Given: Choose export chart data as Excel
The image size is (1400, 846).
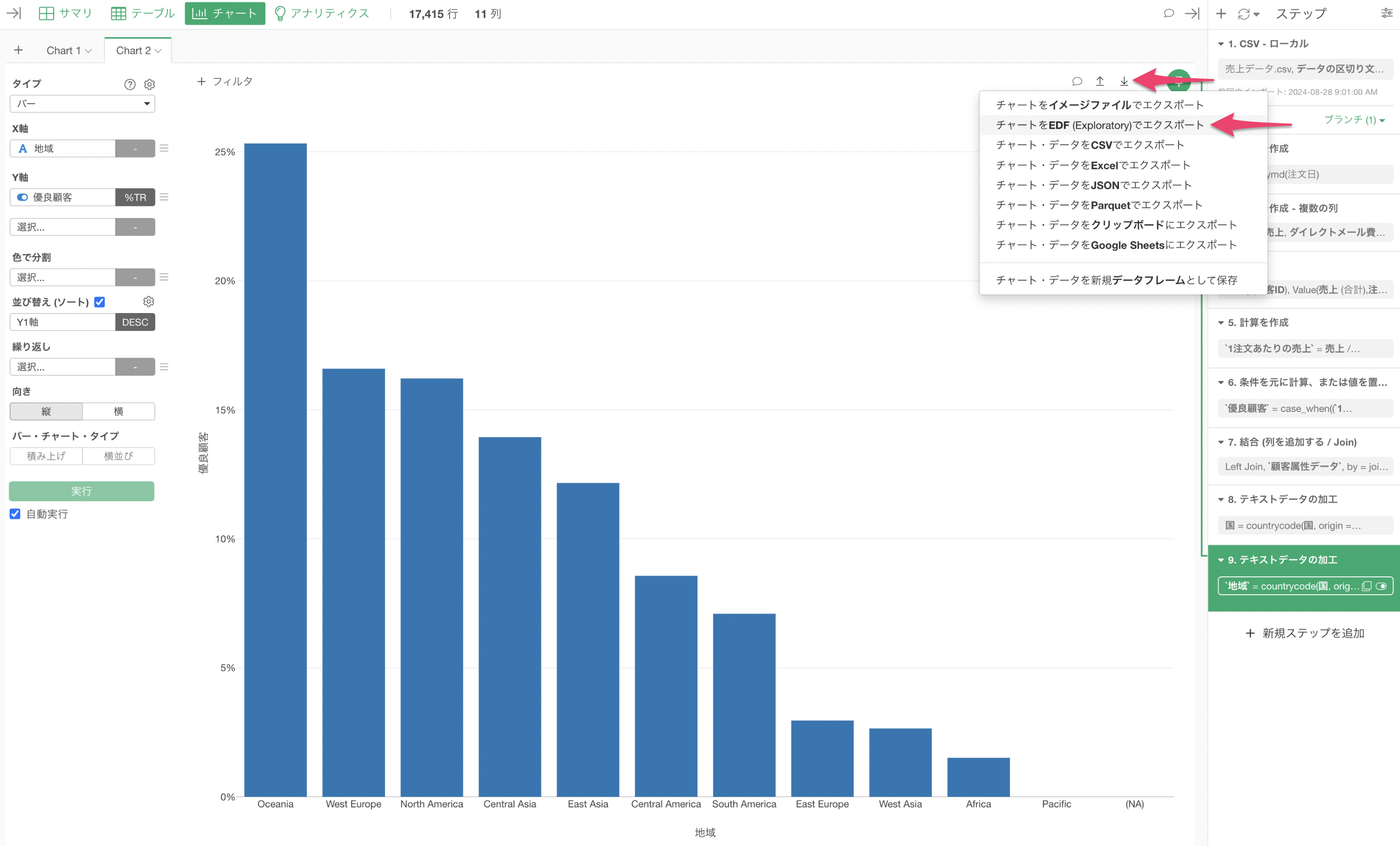Looking at the screenshot, I should coord(1123,165).
